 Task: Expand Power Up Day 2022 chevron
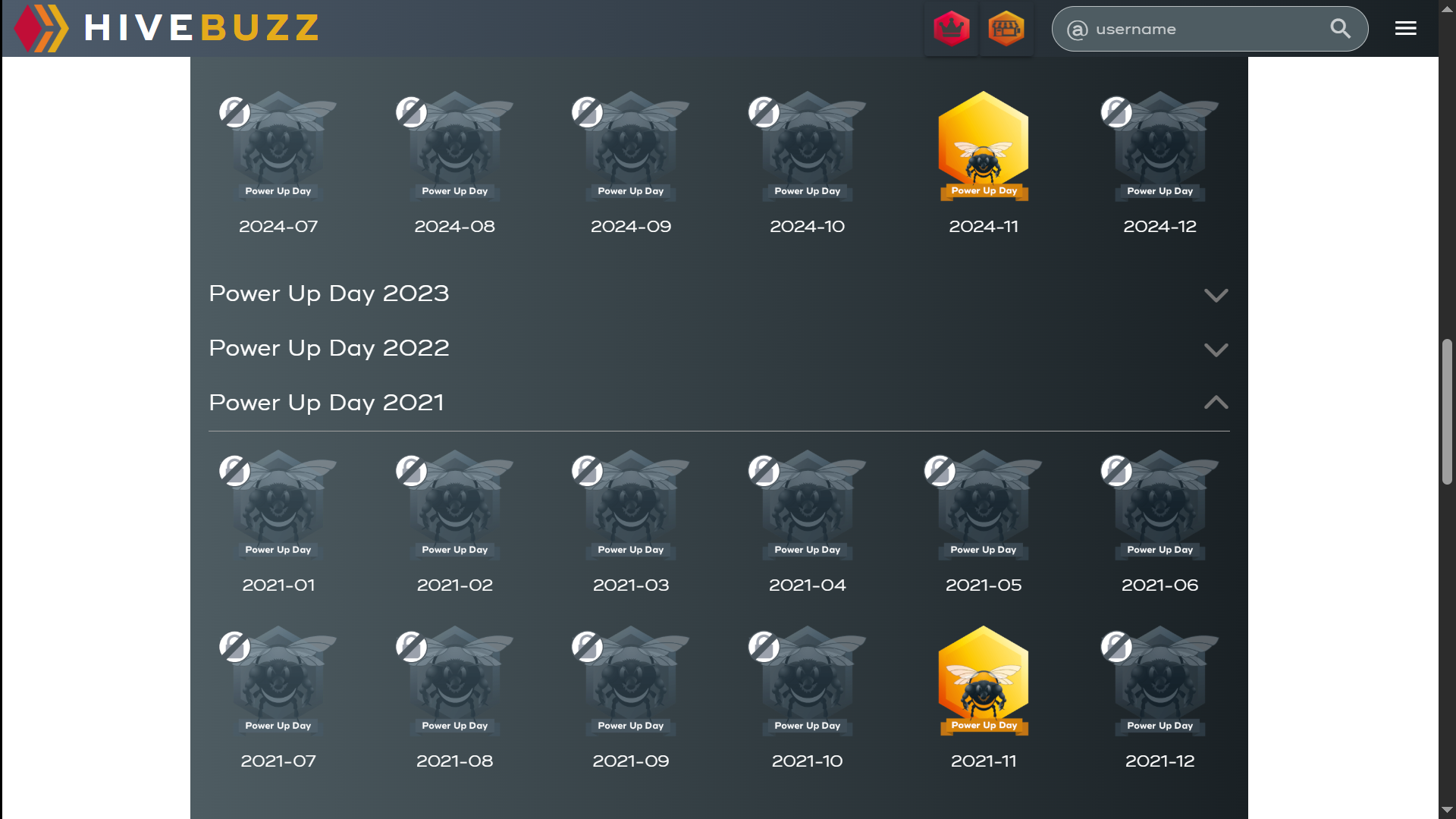(x=1216, y=350)
